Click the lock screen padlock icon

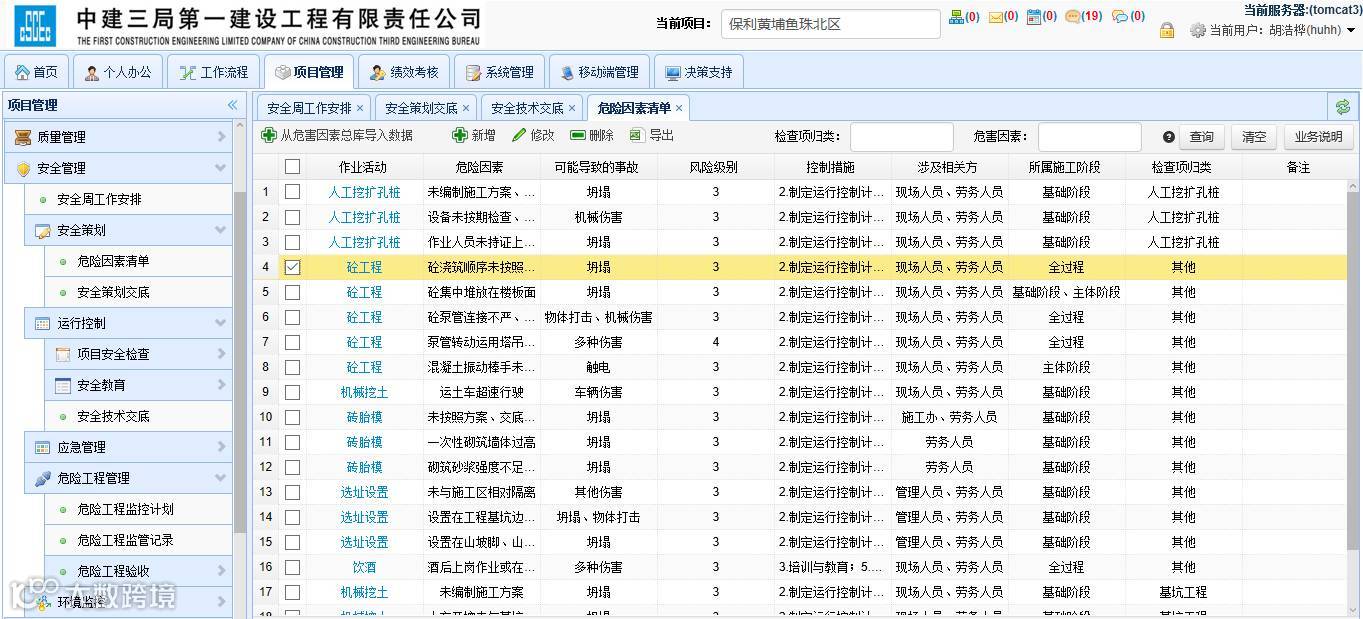1167,30
